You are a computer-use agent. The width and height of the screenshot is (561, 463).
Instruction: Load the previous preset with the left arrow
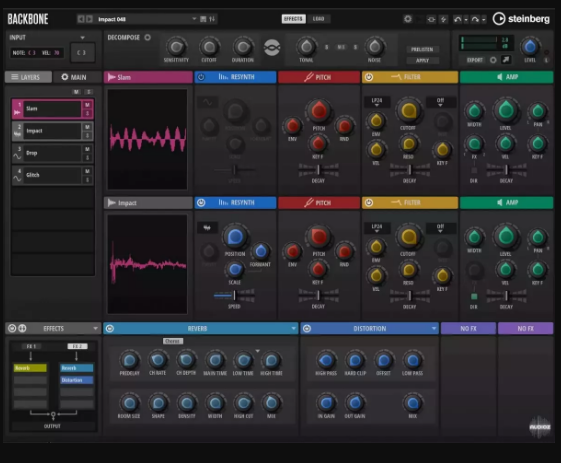click(81, 19)
